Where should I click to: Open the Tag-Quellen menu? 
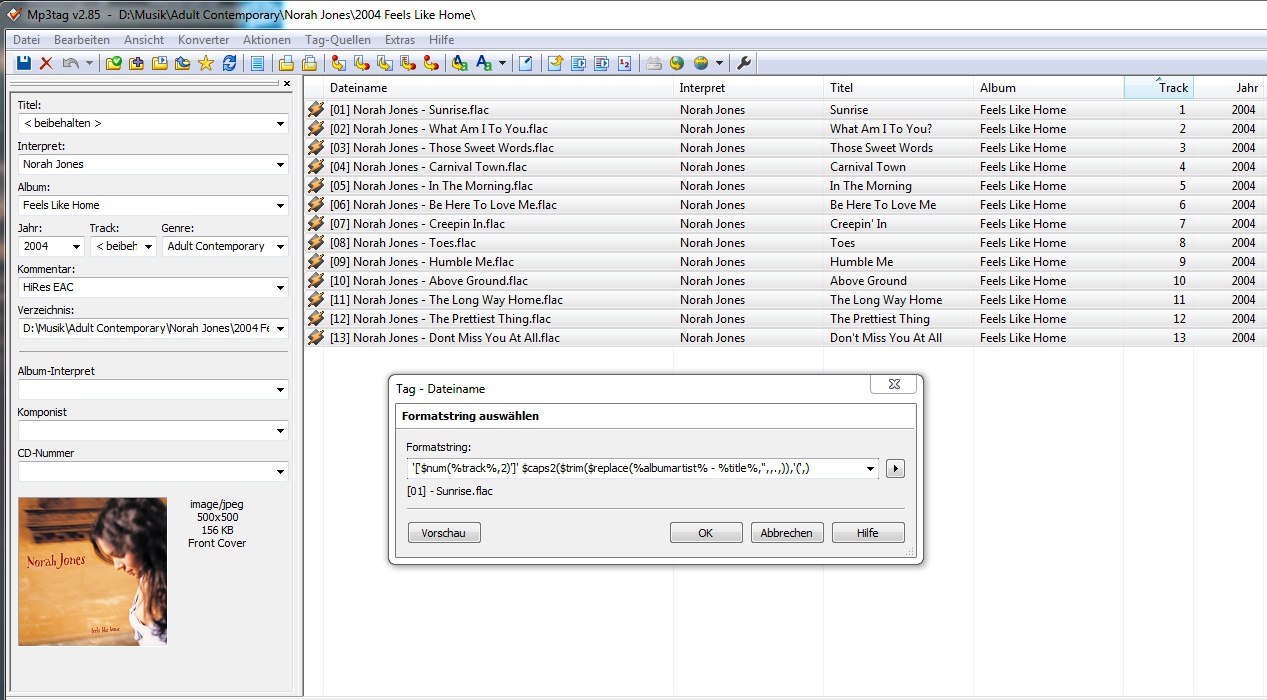coord(337,40)
